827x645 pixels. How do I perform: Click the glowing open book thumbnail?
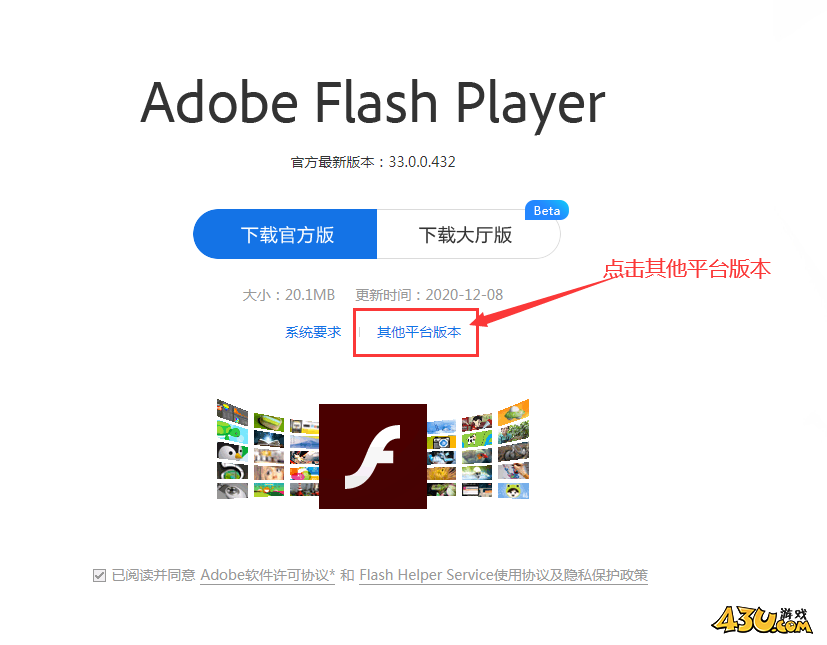[269, 439]
